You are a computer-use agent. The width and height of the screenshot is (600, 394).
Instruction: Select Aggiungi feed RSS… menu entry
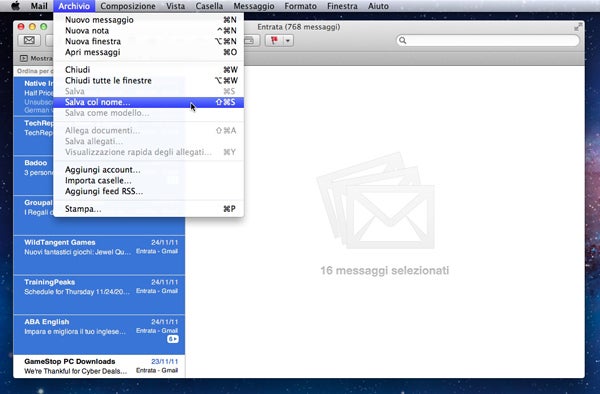click(148, 191)
